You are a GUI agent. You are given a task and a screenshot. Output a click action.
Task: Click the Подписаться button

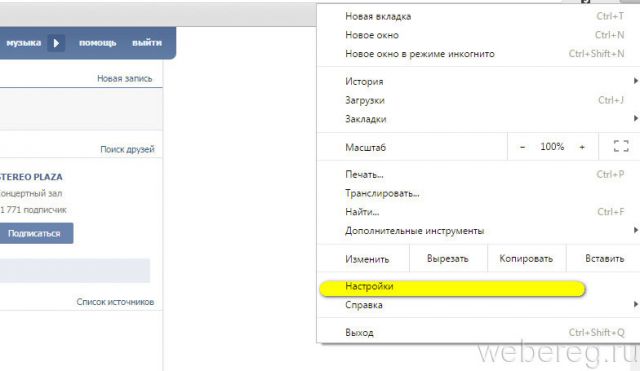pos(36,233)
